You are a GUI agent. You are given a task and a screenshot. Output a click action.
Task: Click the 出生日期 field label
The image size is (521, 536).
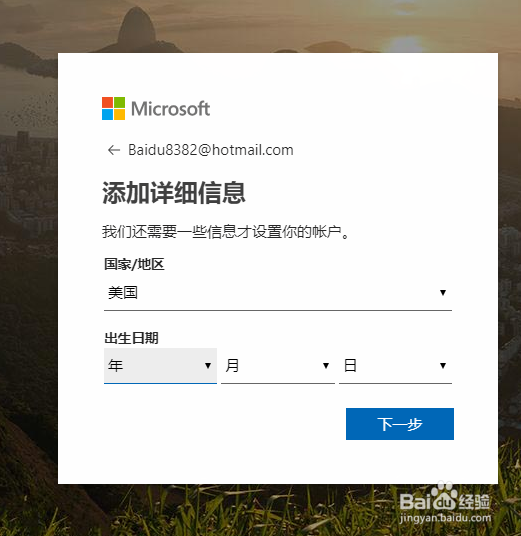click(131, 338)
